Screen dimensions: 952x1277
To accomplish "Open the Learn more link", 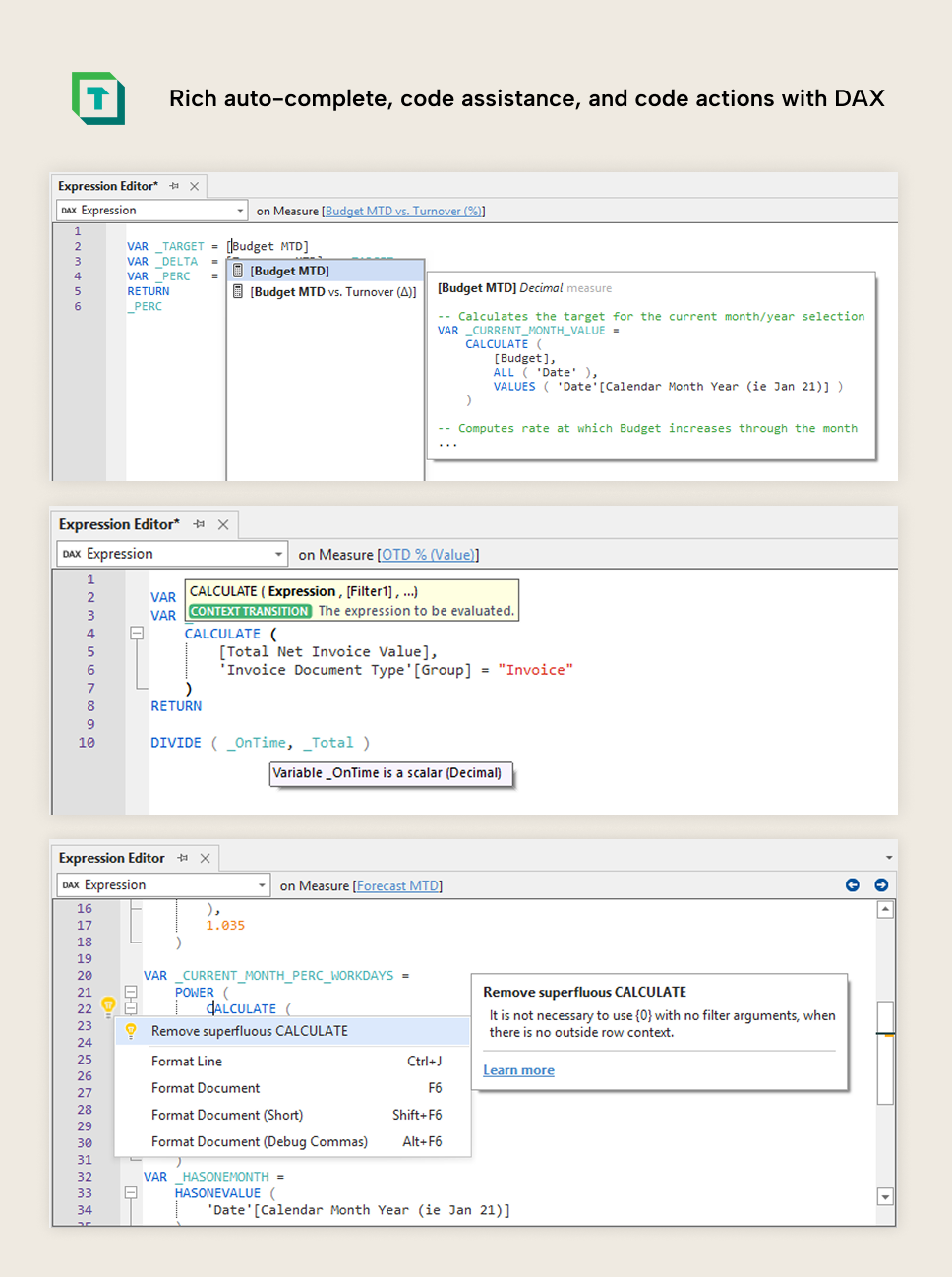I will pyautogui.click(x=518, y=1070).
